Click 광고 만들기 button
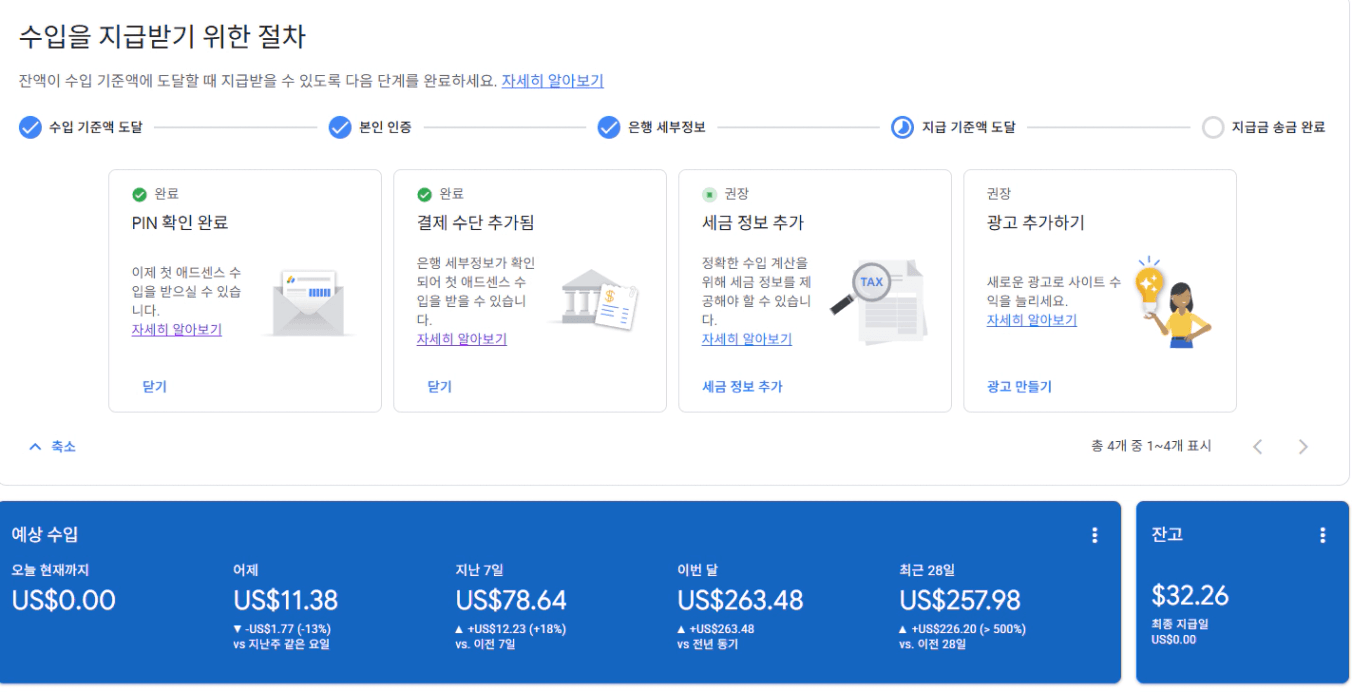Viewport: 1352px width, 692px height. [x=1019, y=386]
